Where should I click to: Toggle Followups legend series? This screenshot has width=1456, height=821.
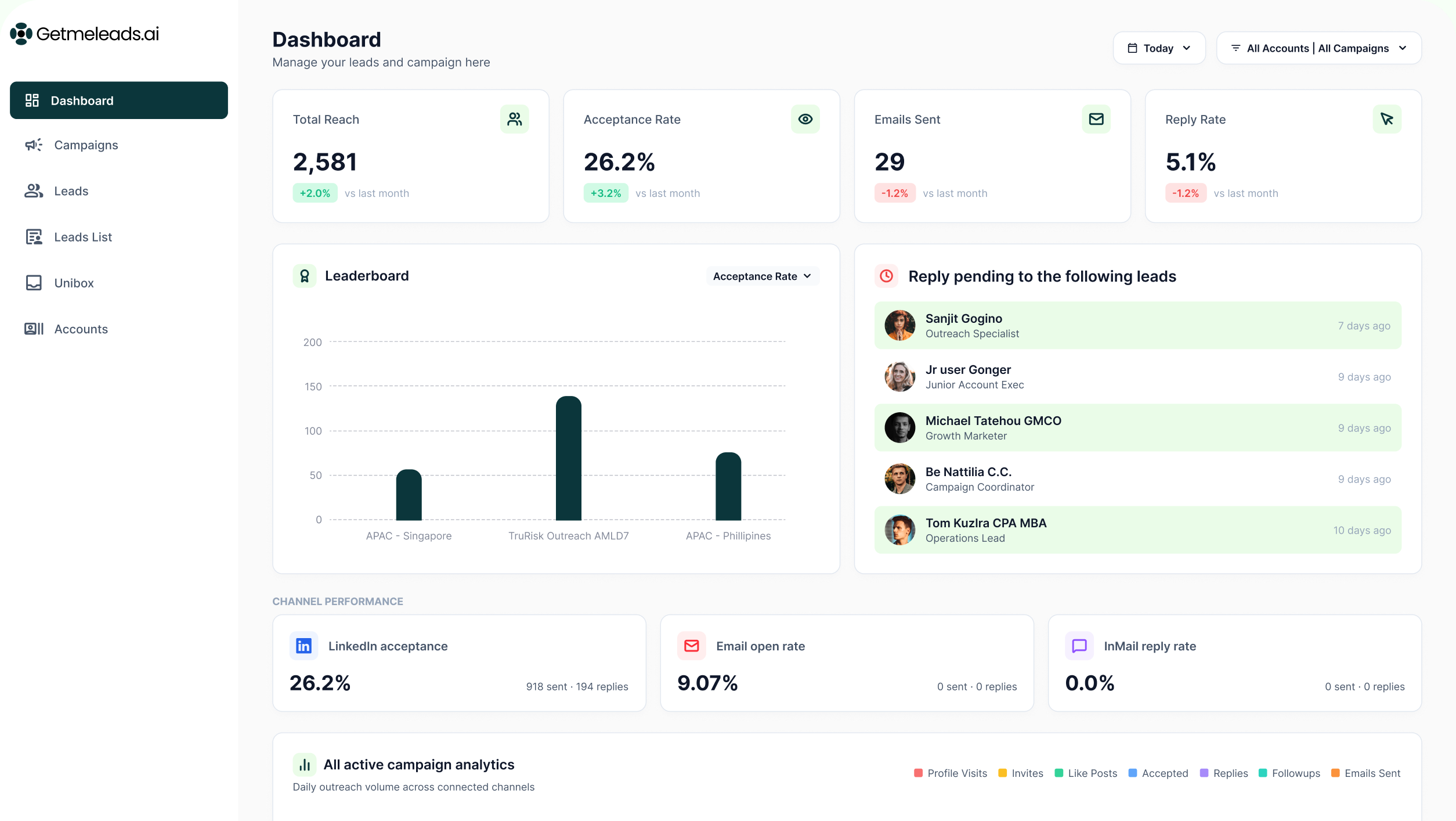point(1289,773)
